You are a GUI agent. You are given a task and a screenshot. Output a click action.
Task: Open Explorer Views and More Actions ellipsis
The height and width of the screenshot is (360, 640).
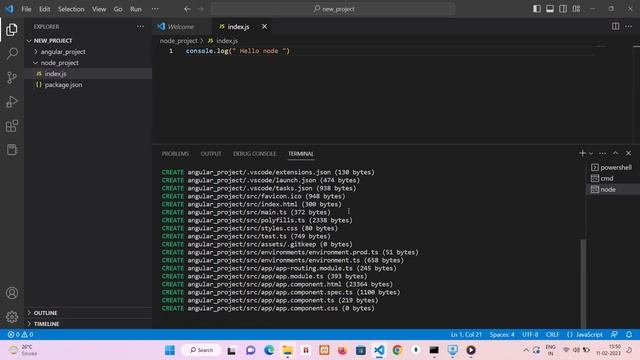coord(140,27)
